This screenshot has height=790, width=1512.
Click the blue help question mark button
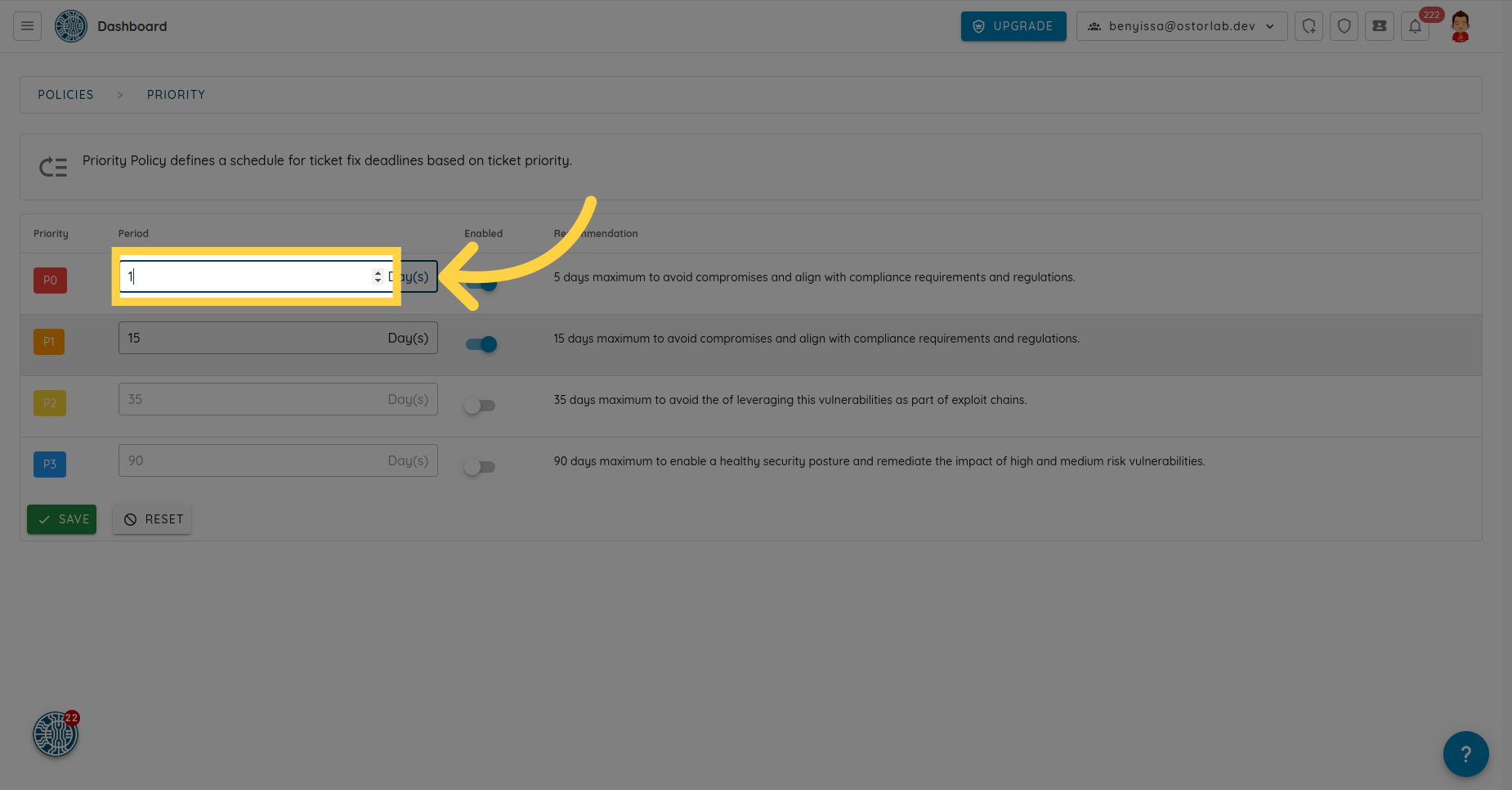tap(1465, 753)
